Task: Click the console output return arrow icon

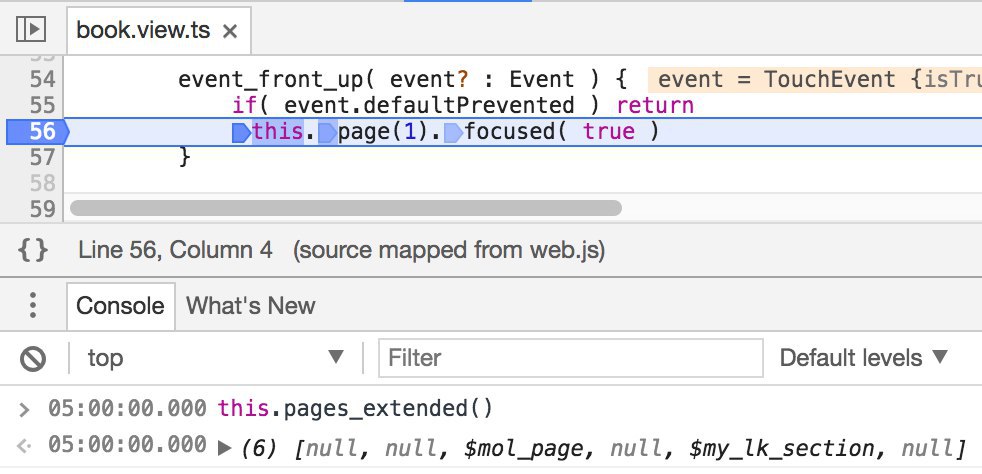Action: 24,447
